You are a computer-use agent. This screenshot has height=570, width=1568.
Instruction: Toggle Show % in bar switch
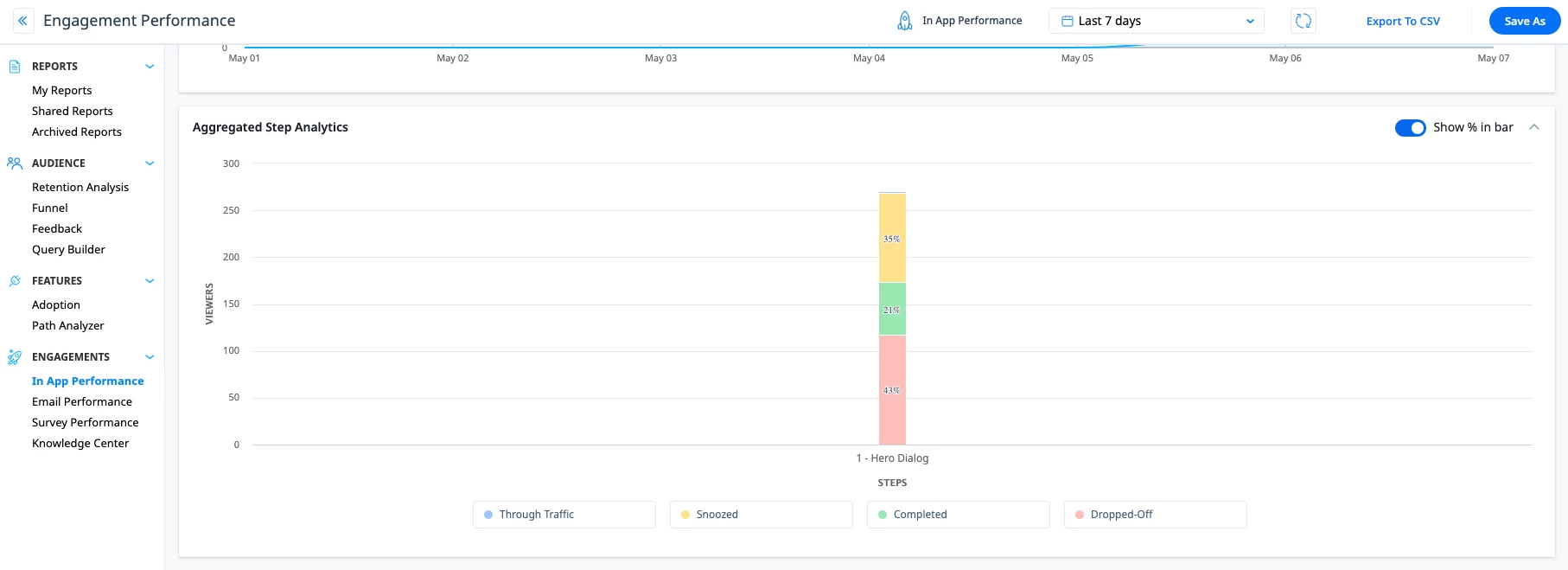[x=1410, y=128]
